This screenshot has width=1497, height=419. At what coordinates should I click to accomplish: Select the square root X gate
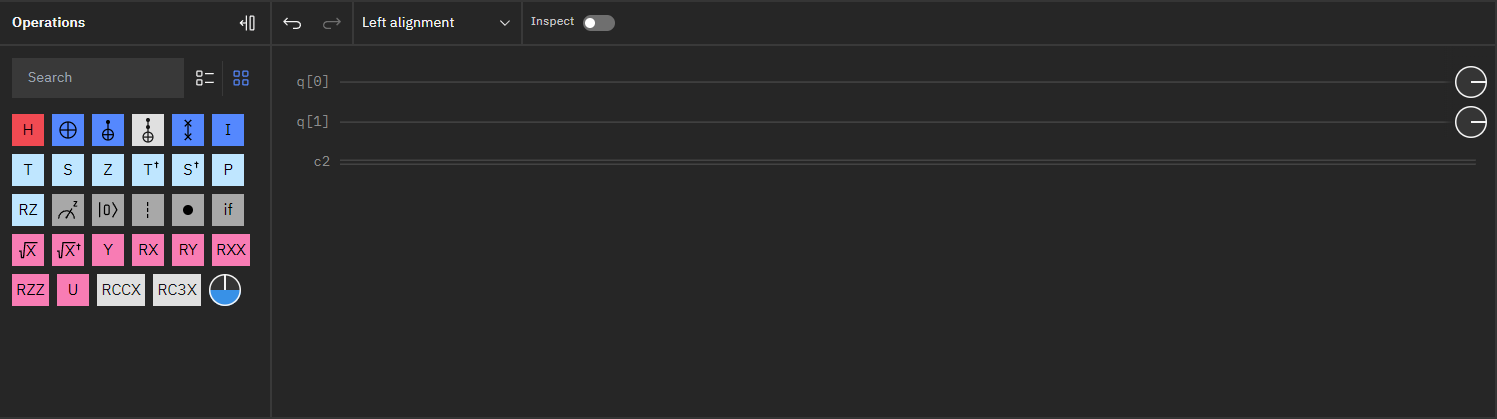tap(28, 250)
